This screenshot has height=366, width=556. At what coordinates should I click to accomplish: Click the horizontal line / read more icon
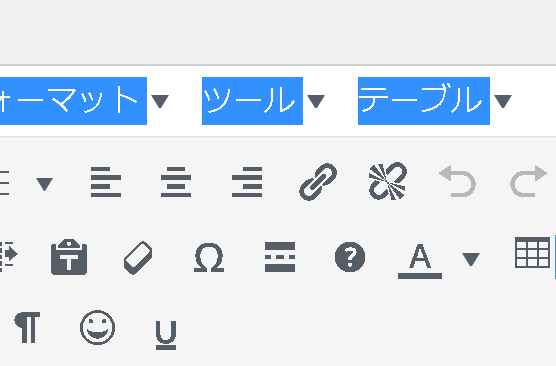tap(280, 257)
